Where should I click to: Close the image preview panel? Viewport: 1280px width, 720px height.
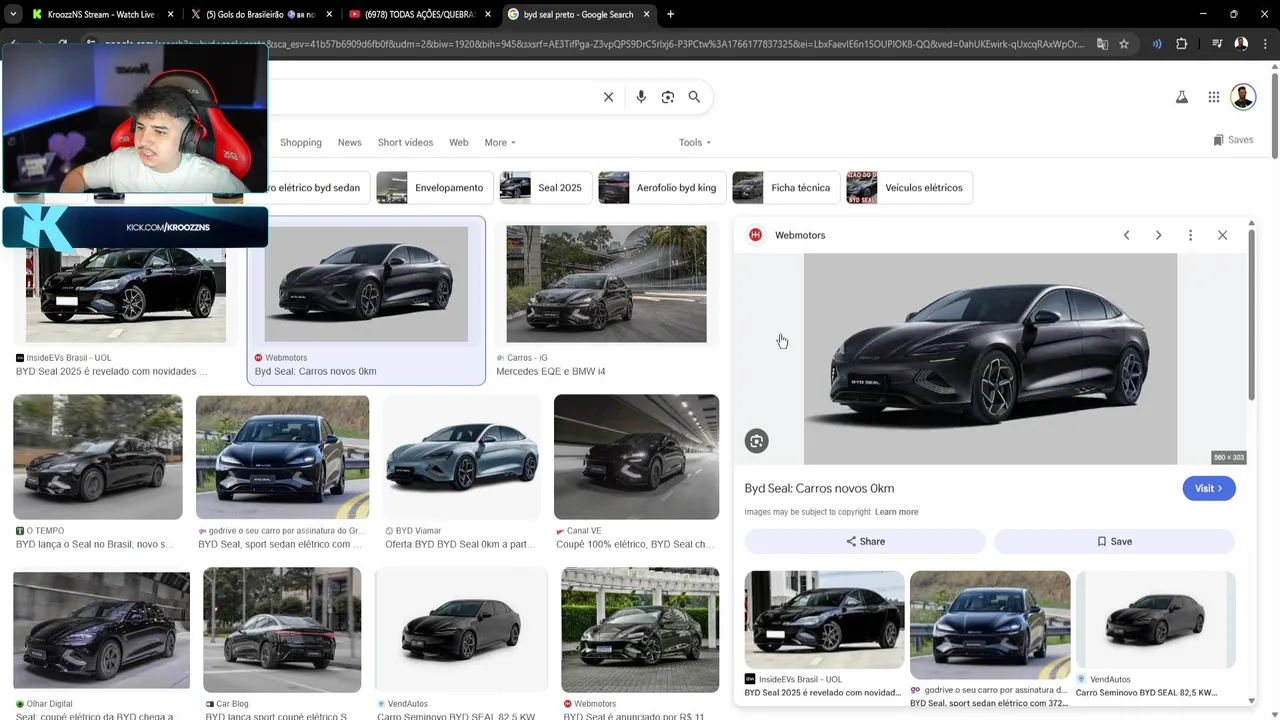1222,235
